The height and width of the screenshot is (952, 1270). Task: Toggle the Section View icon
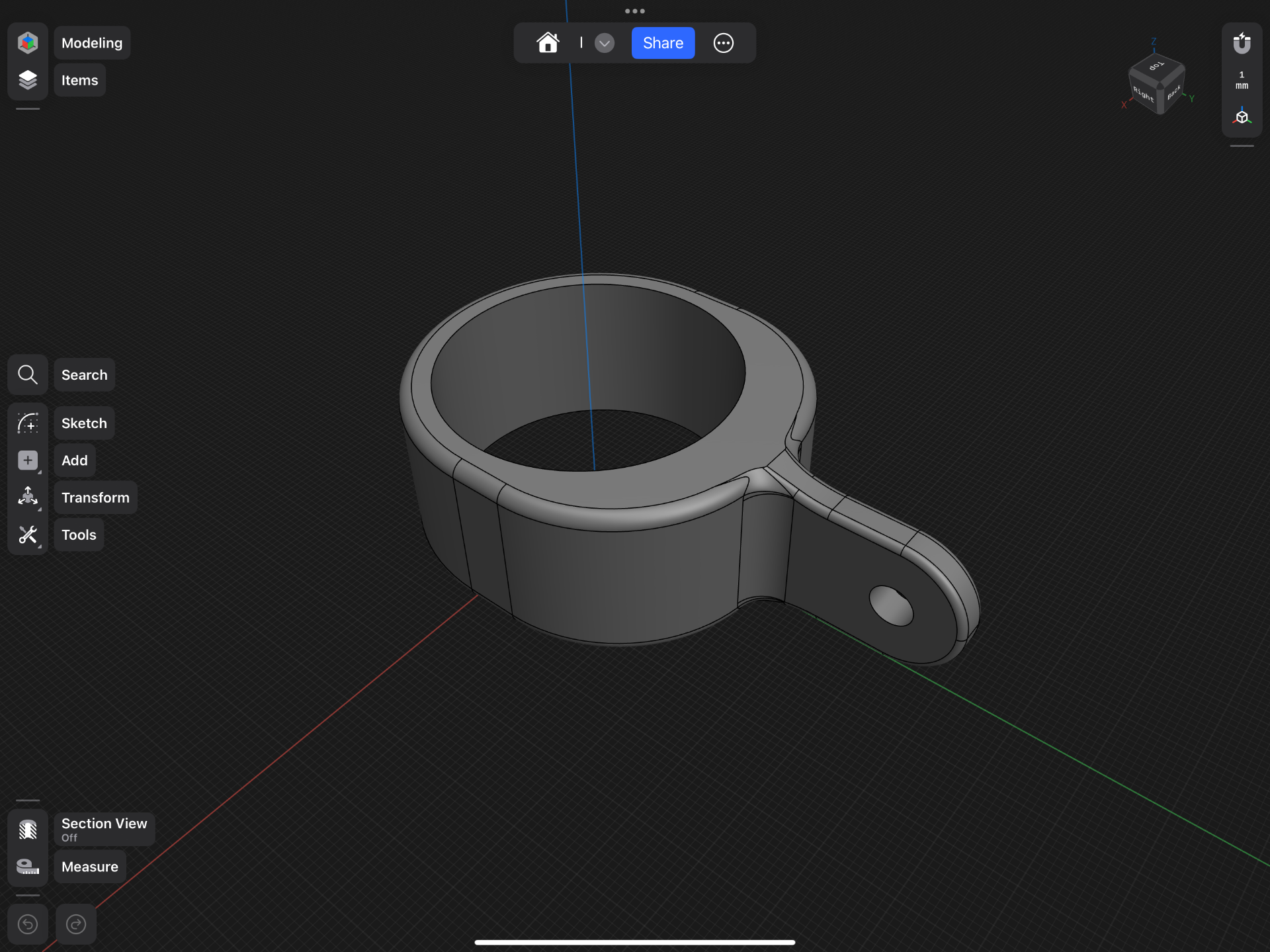tap(28, 830)
